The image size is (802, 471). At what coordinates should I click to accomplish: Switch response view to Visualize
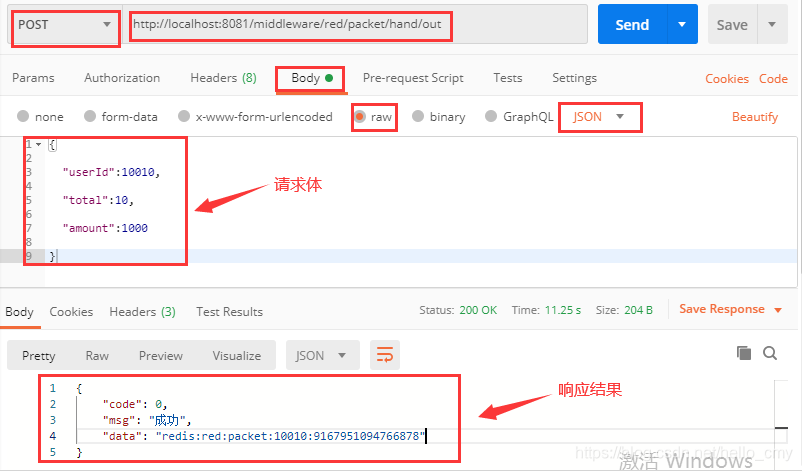point(237,355)
